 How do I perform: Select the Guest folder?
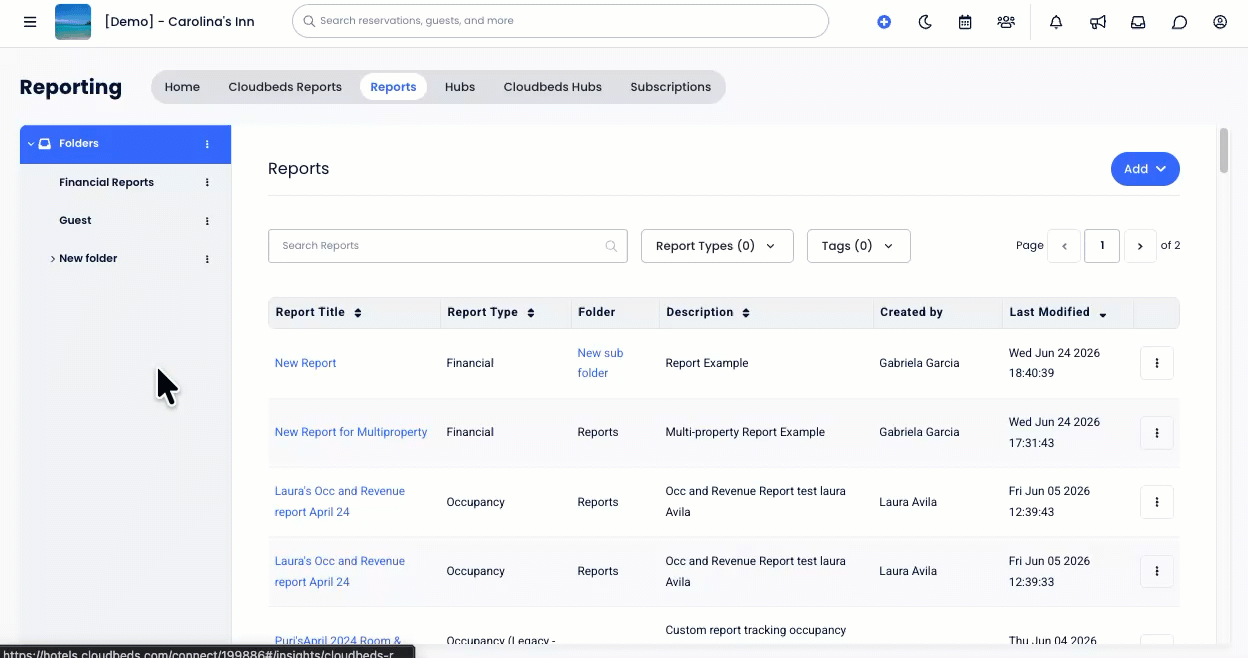(x=75, y=221)
